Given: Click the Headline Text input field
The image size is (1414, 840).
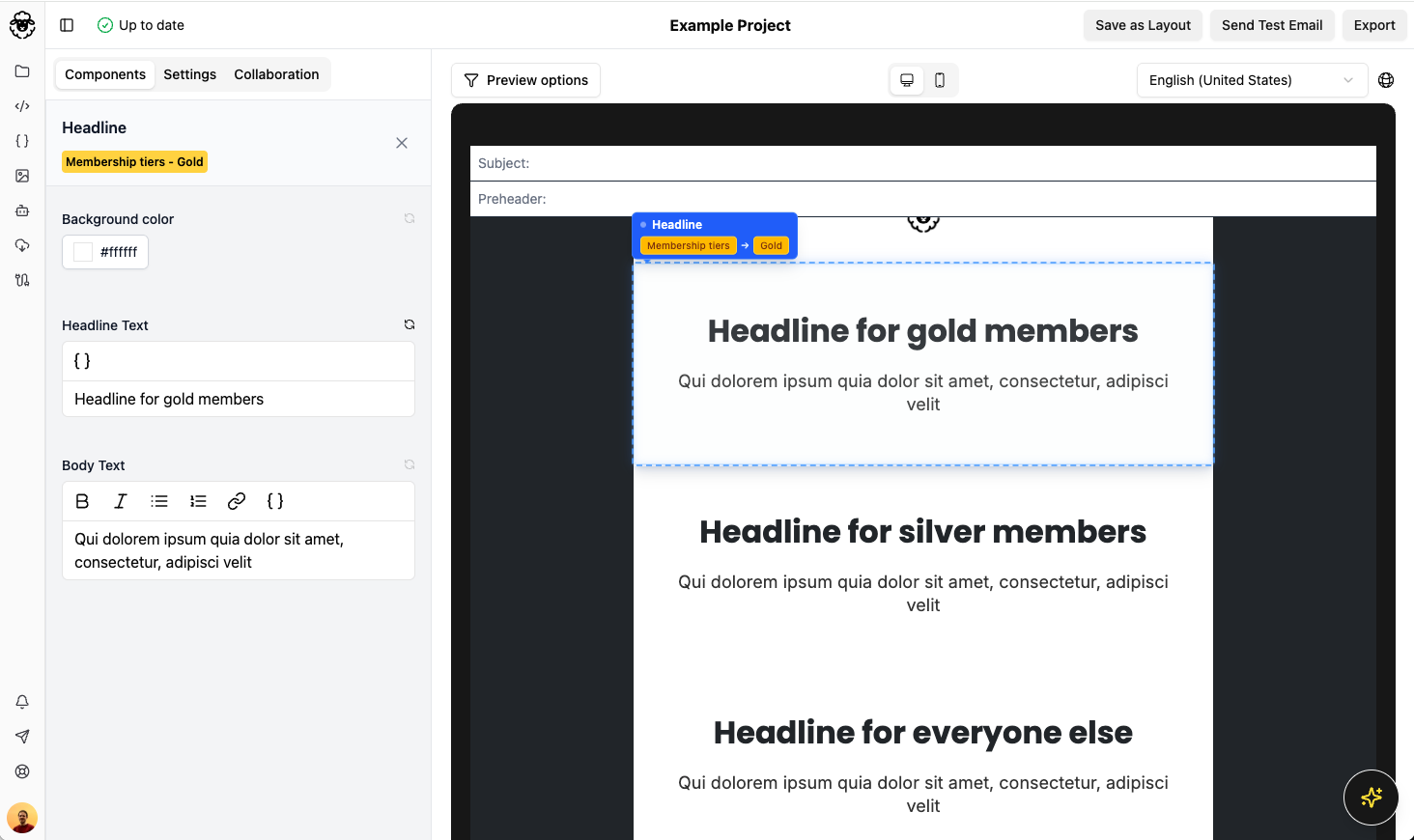Looking at the screenshot, I should (x=239, y=399).
